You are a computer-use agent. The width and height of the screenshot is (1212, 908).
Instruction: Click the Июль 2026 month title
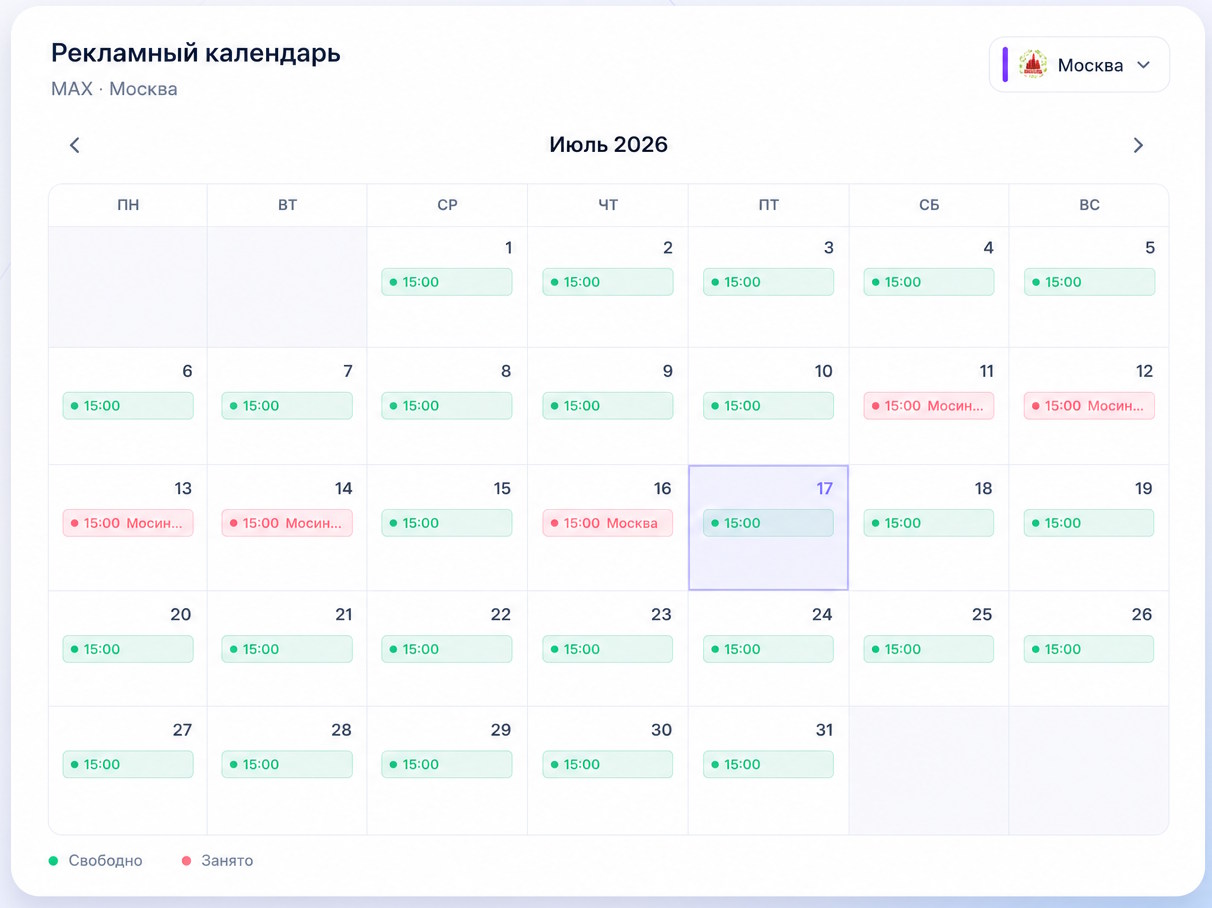(x=608, y=145)
